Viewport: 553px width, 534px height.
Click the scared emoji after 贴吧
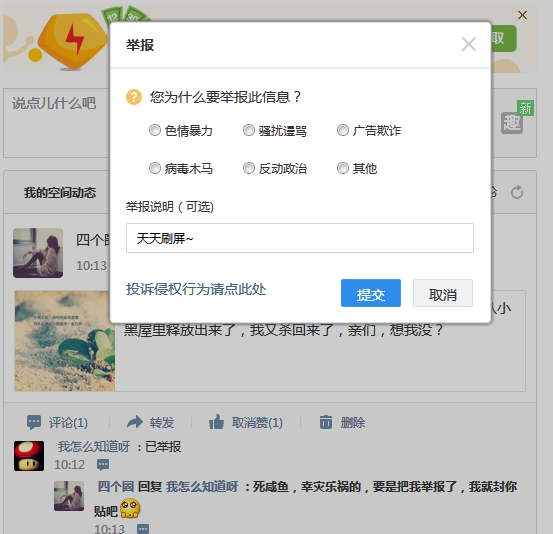pos(130,508)
